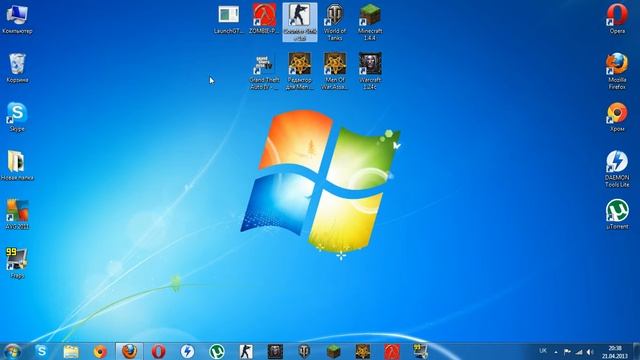Select the Fraps desktop shortcut
The width and height of the screenshot is (640, 360).
17,264
